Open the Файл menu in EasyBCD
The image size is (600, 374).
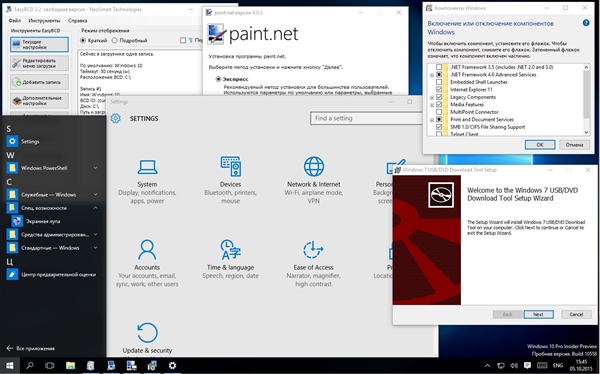[x=15, y=20]
